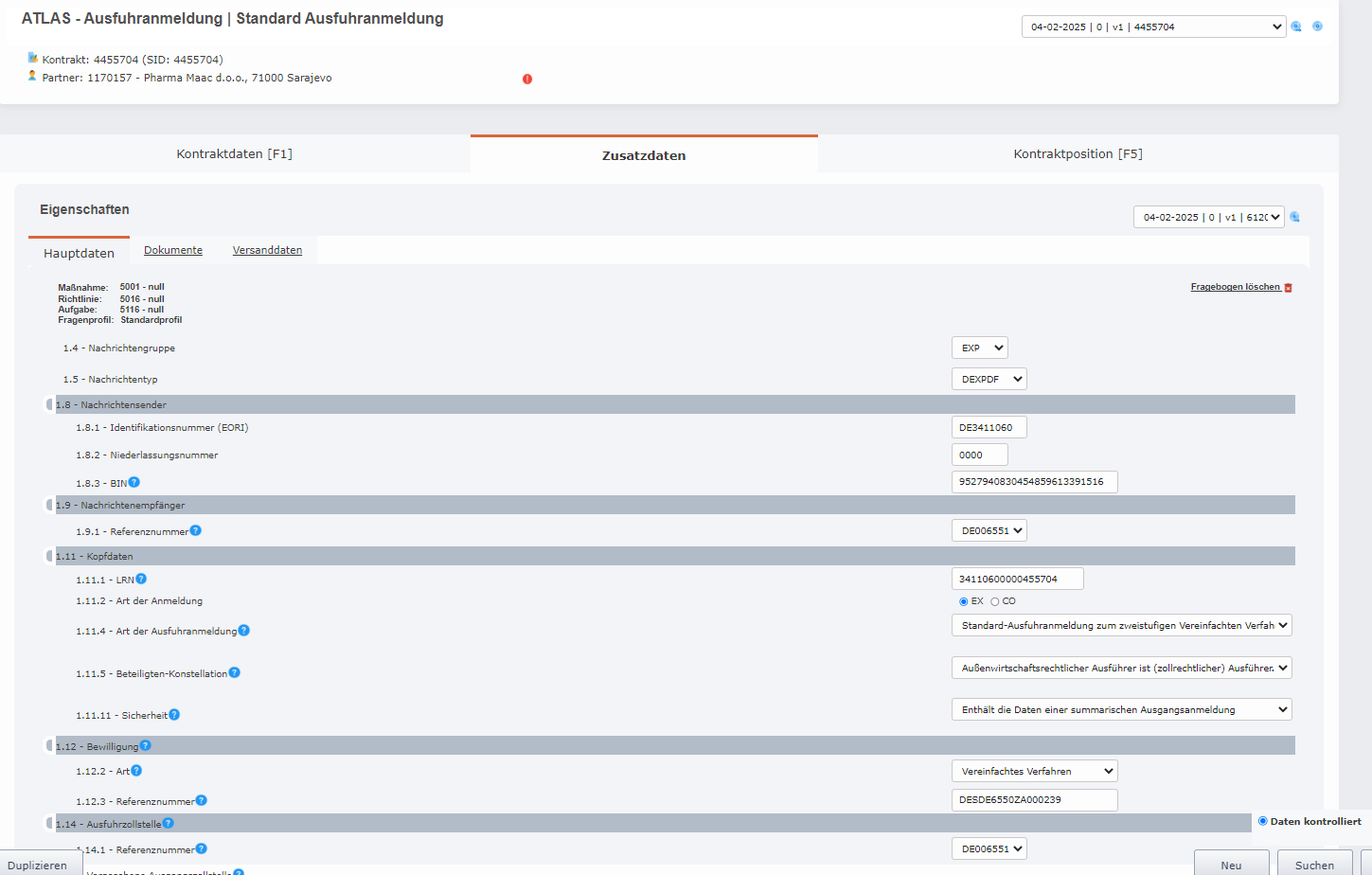Select the CO radio button
Viewport: 1372px width, 875px height.
[x=994, y=600]
